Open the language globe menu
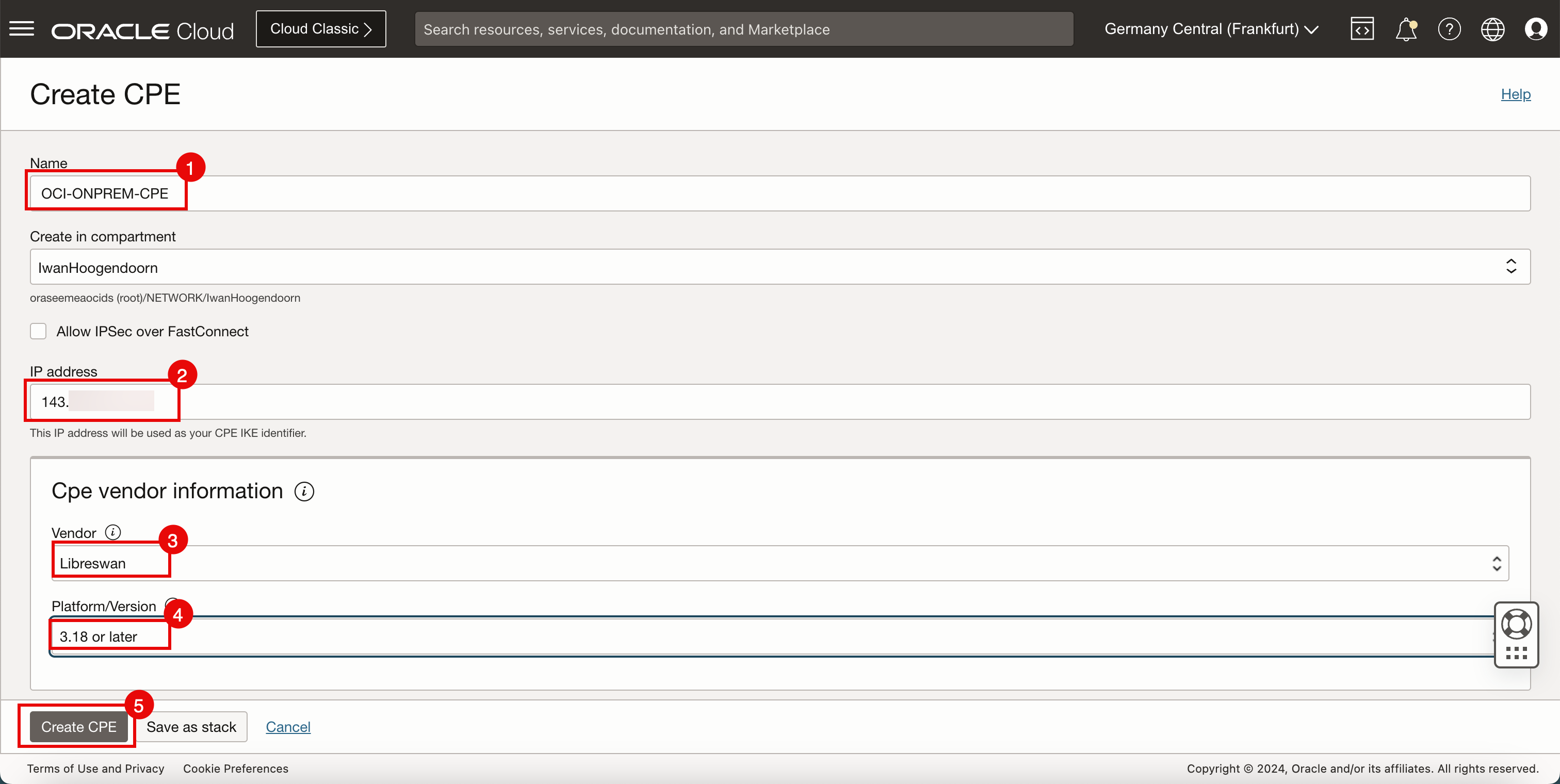 pos(1492,28)
